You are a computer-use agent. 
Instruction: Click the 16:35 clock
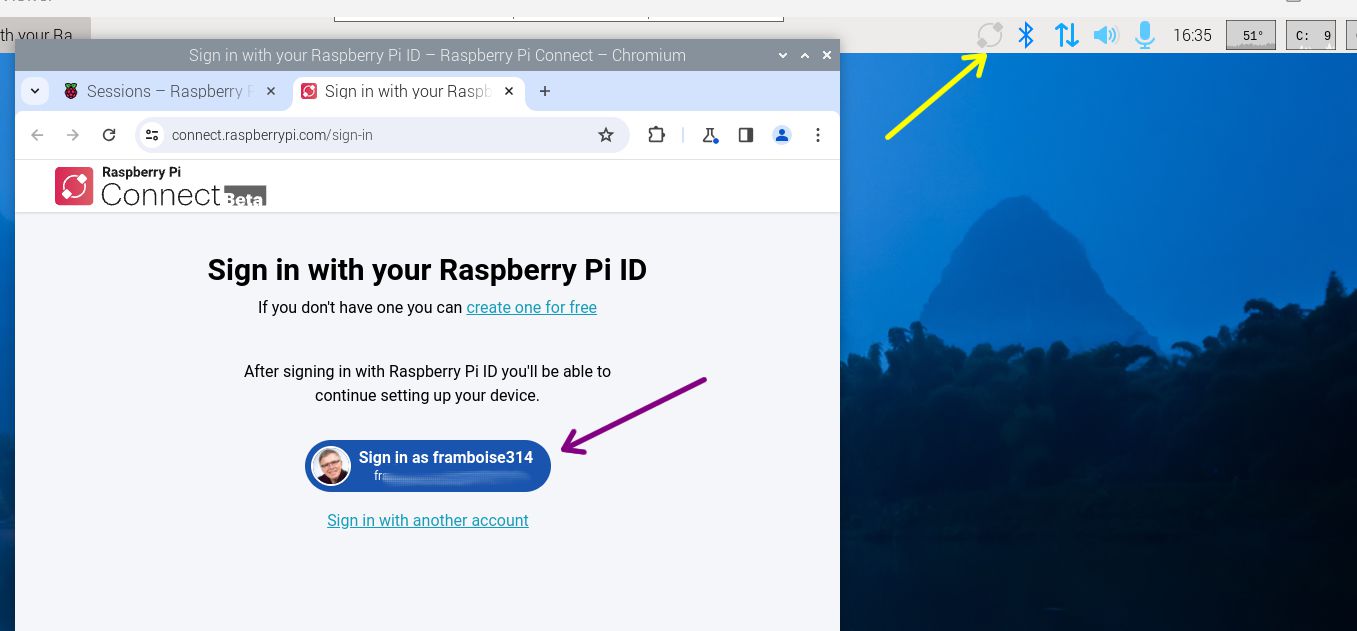tap(1192, 35)
